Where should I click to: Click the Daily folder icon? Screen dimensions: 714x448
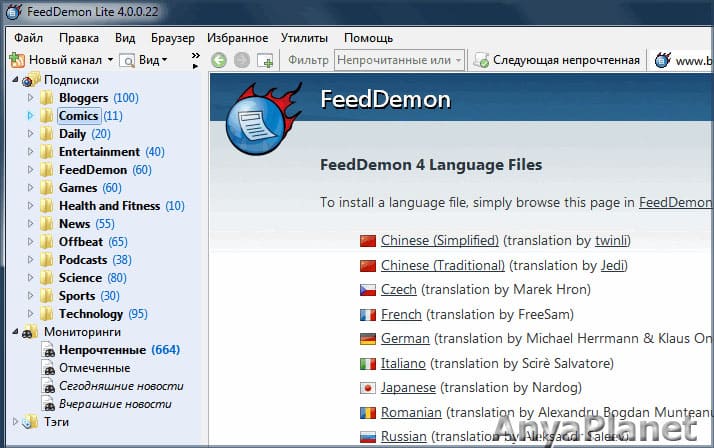pyautogui.click(x=46, y=133)
